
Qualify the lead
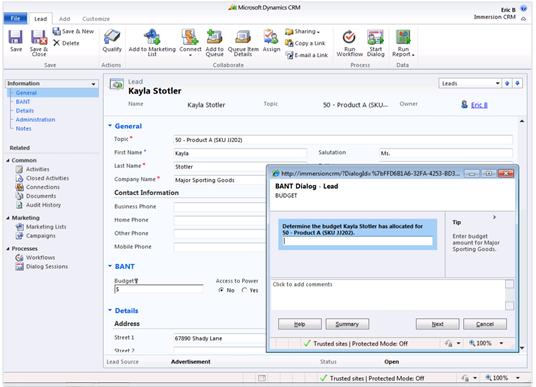[x=112, y=41]
